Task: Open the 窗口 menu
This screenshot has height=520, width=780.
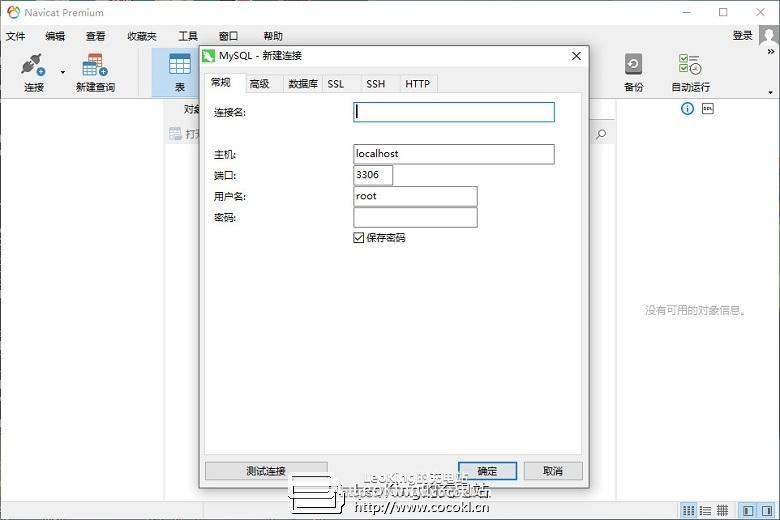Action: tap(228, 36)
